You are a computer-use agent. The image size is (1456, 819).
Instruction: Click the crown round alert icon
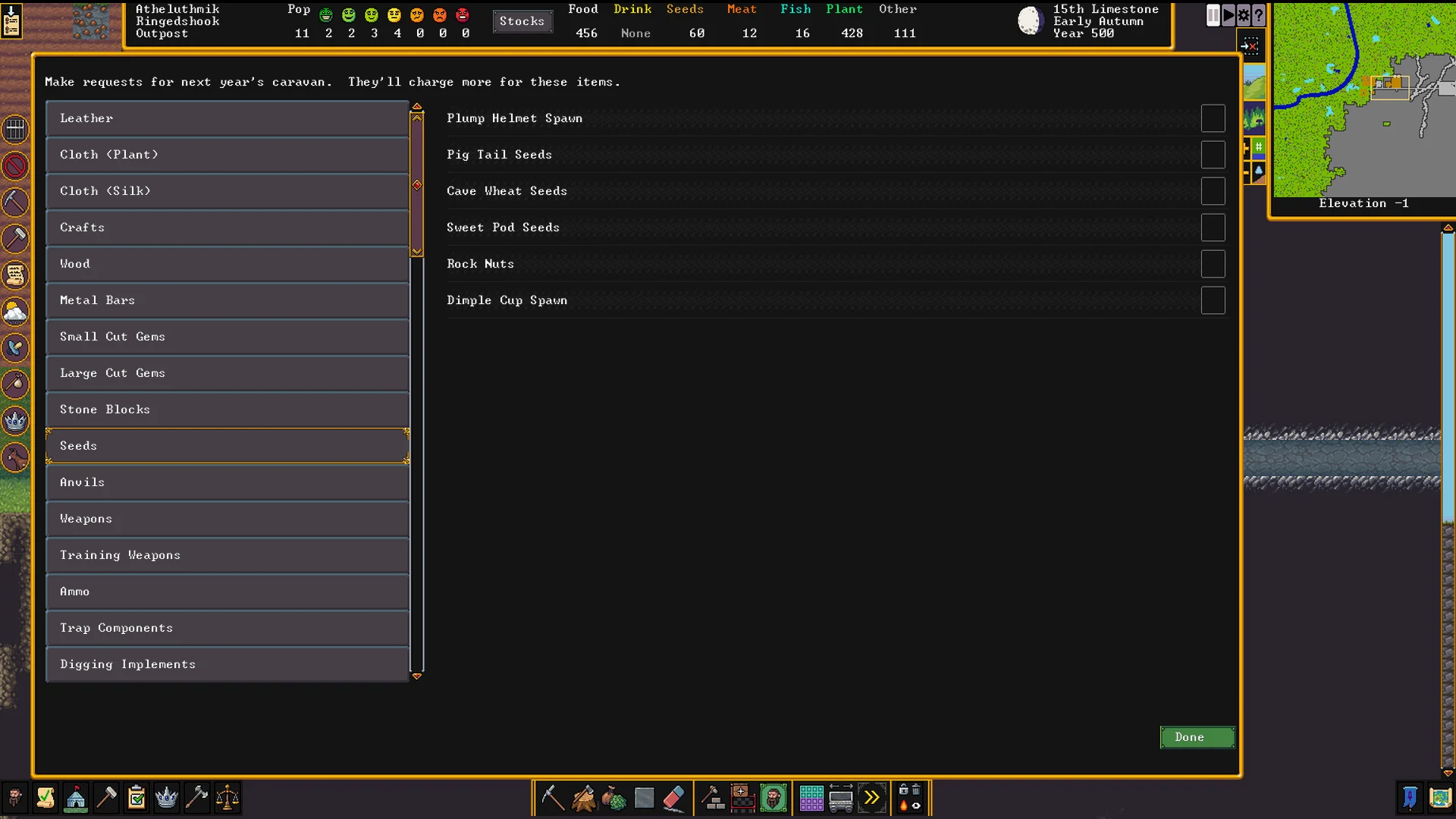15,421
